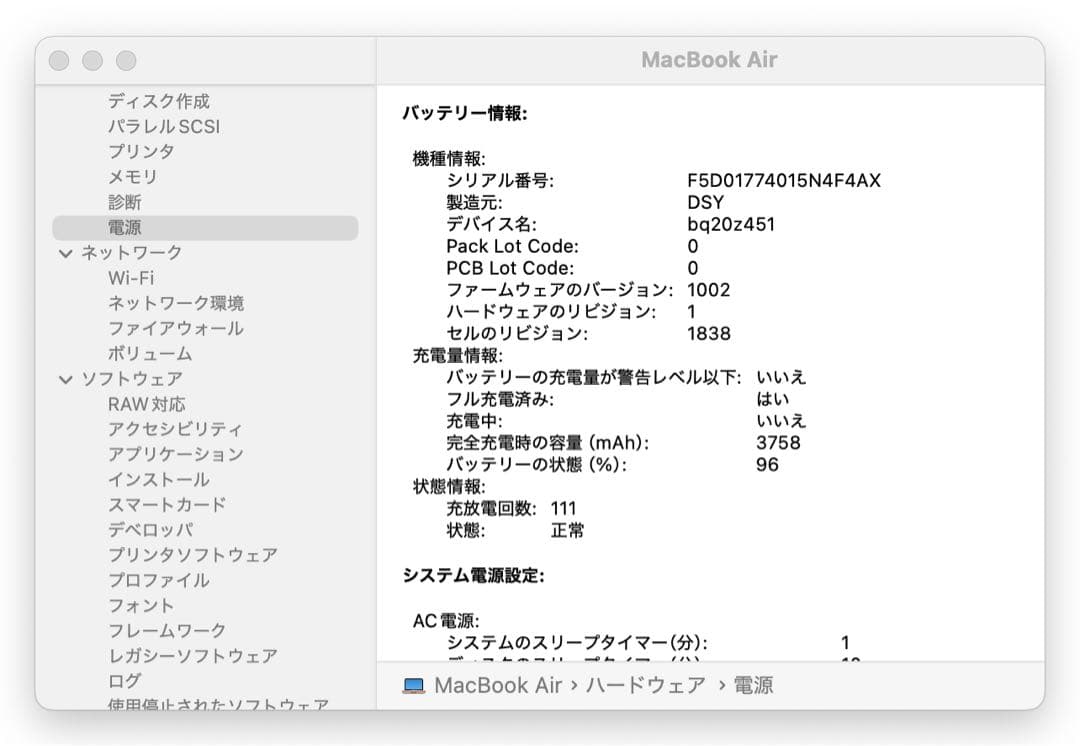Image resolution: width=1080 pixels, height=746 pixels.
Task: Open プリンタソフトウェア in the sidebar
Action: [x=193, y=555]
